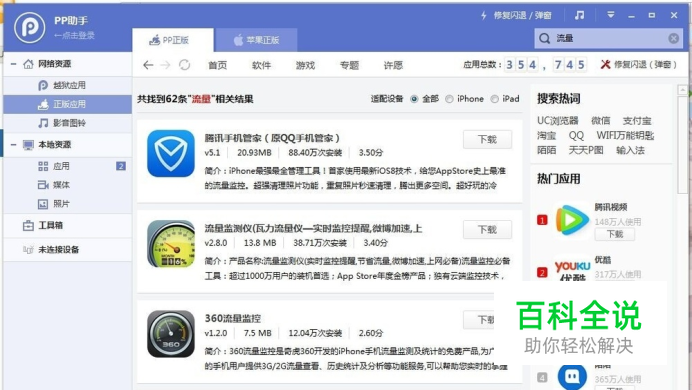Screen dimensions: 692x390
Task: Select the 全部 device radio button
Action: (x=414, y=99)
